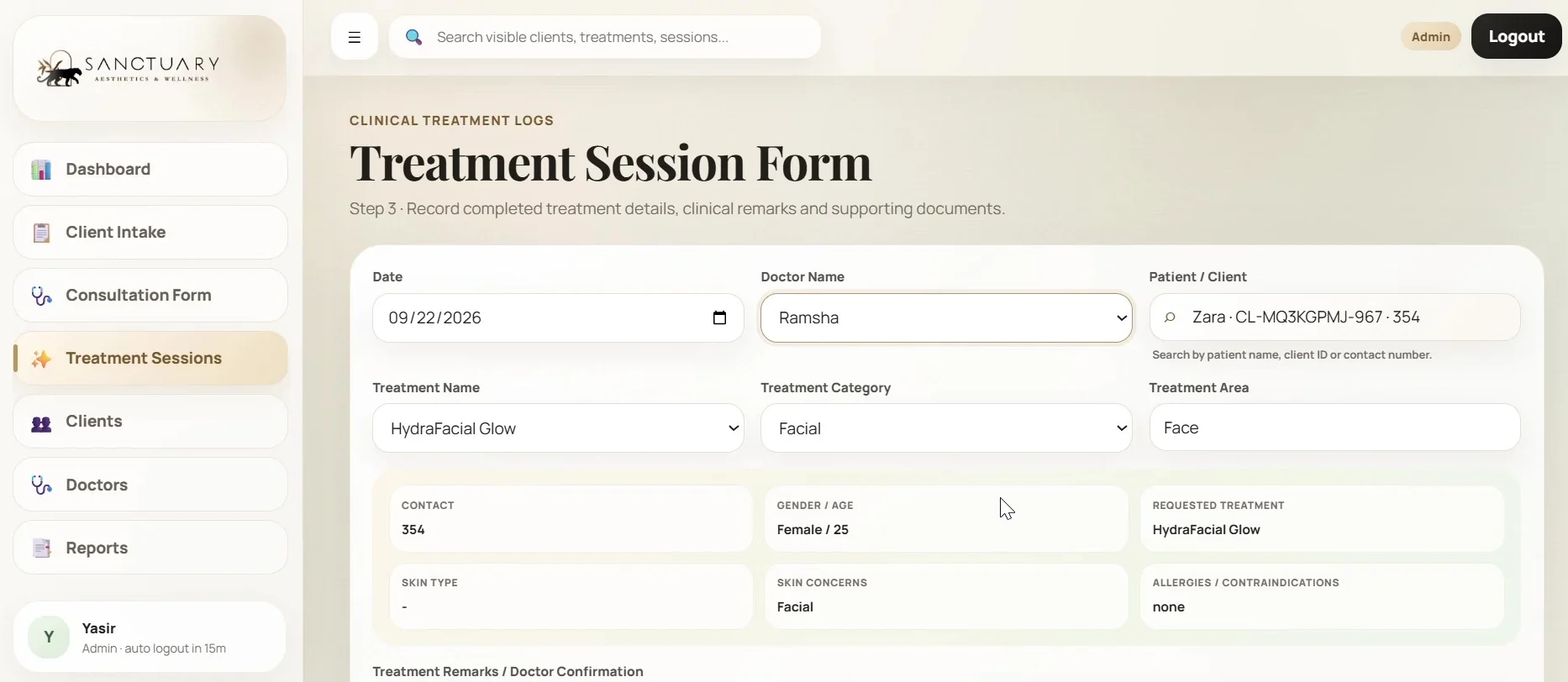The width and height of the screenshot is (1568, 682).
Task: Click the Logout button
Action: (1516, 36)
